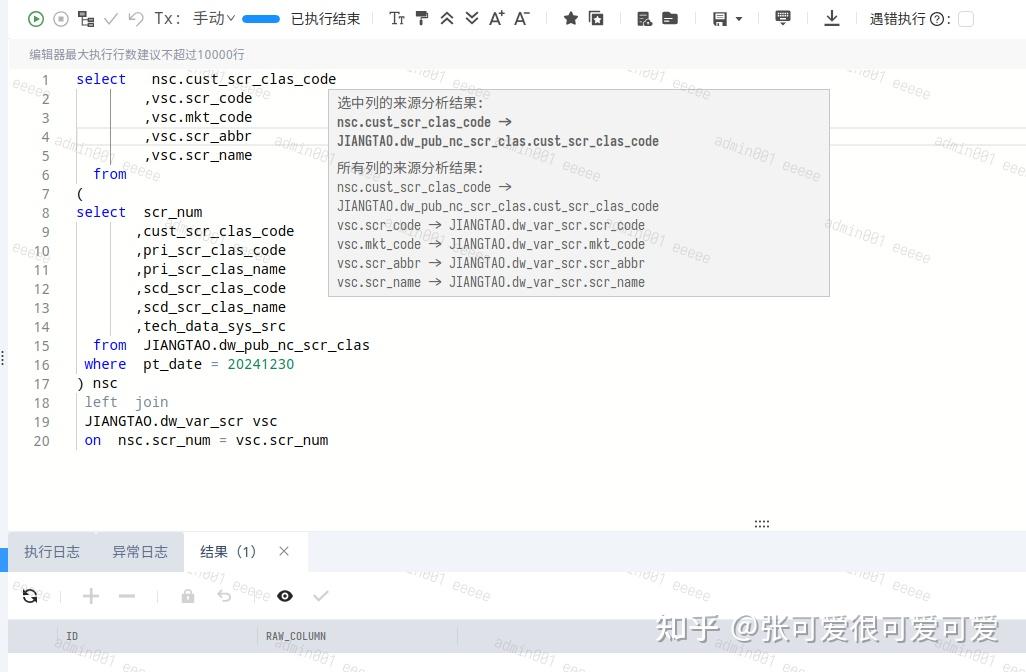
Task: Toggle the blue switch next to 手动
Action: [x=260, y=18]
